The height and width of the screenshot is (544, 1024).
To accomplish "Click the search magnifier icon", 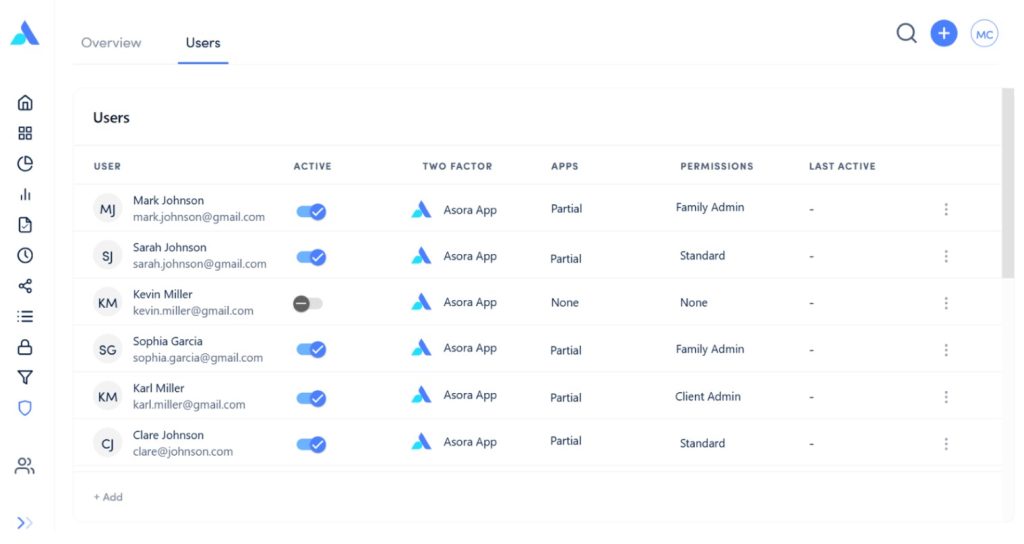I will [x=906, y=33].
